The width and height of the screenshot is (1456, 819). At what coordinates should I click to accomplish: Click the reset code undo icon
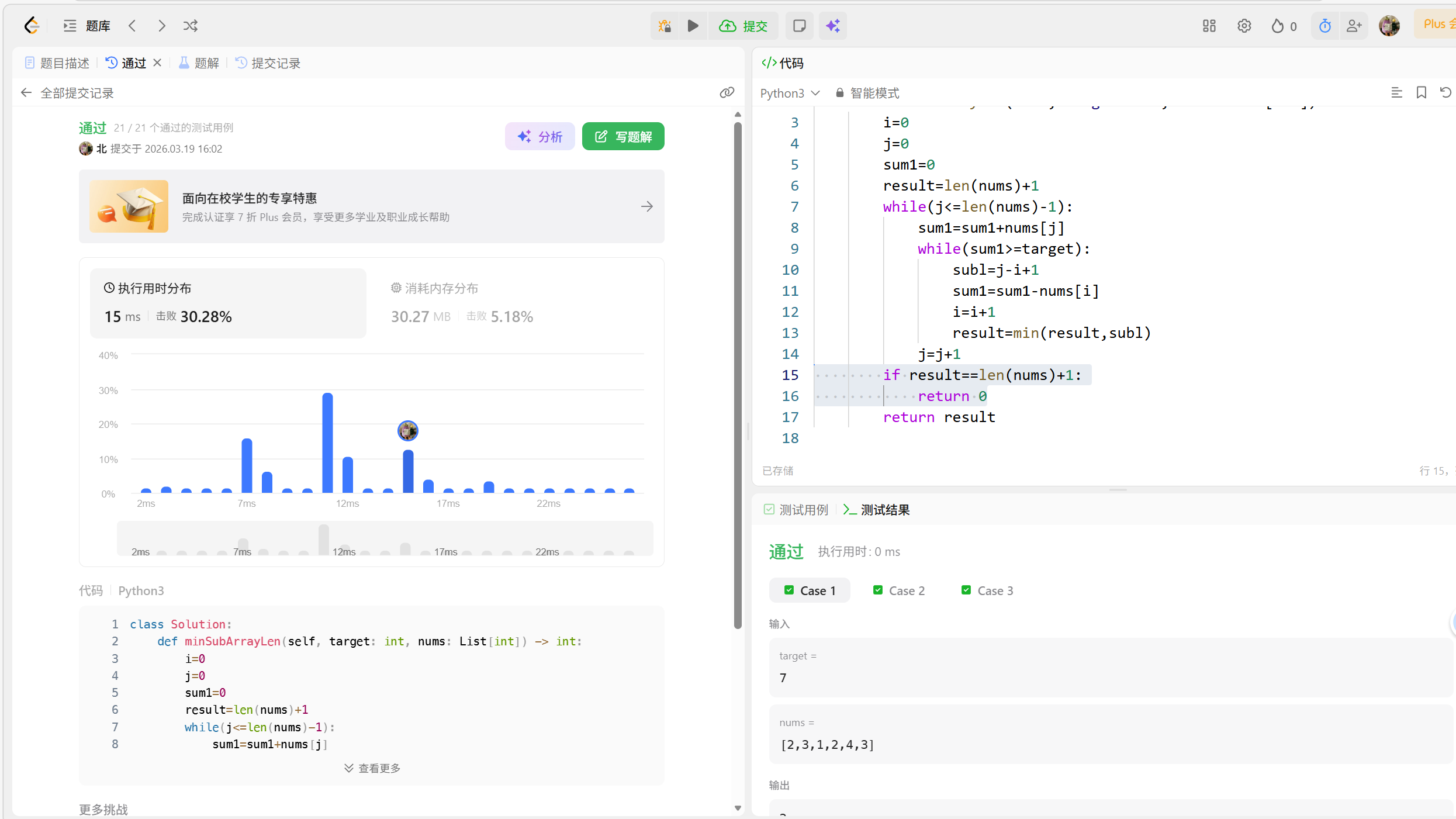click(x=1445, y=92)
